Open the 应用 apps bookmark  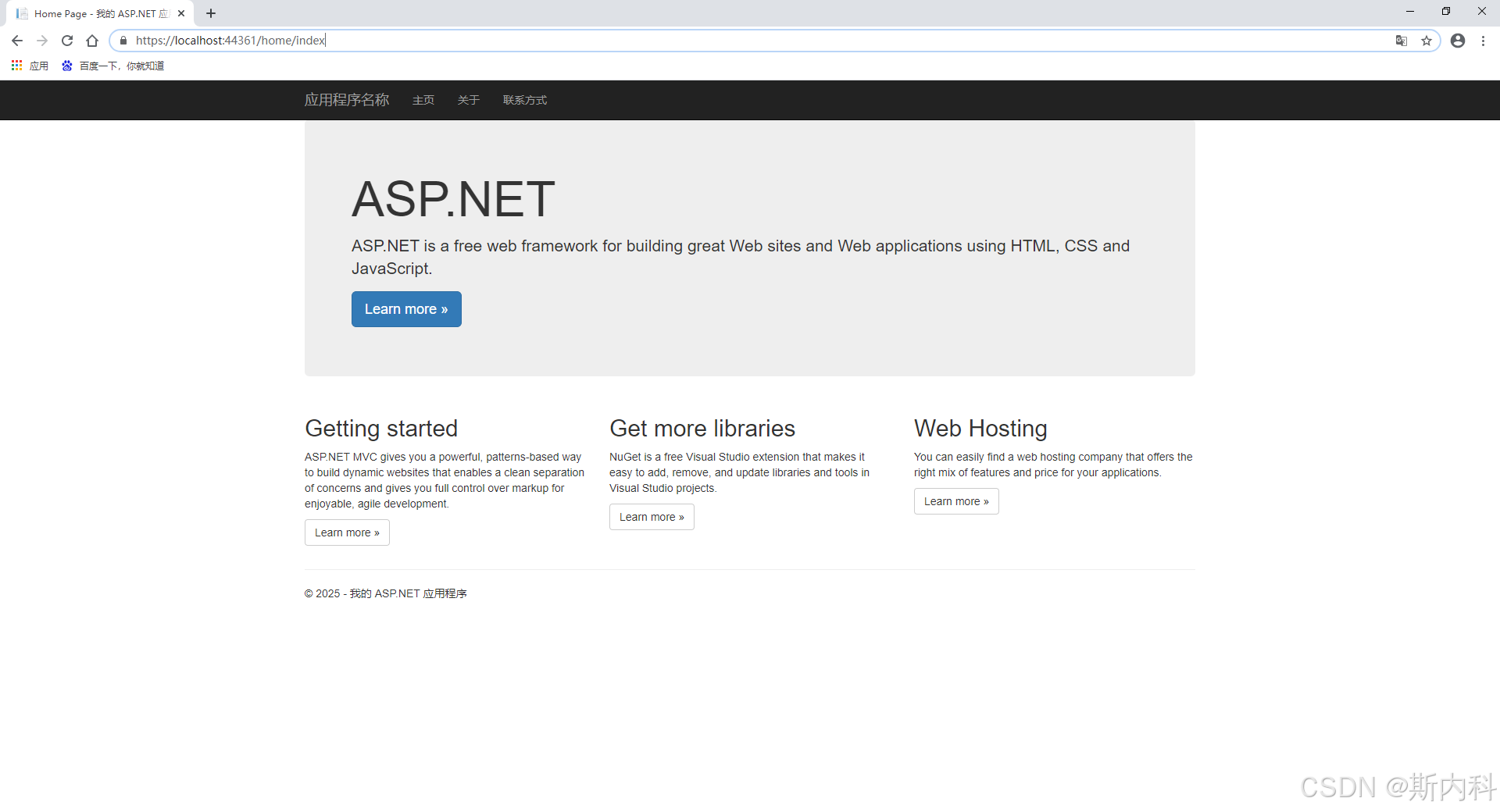[x=30, y=66]
